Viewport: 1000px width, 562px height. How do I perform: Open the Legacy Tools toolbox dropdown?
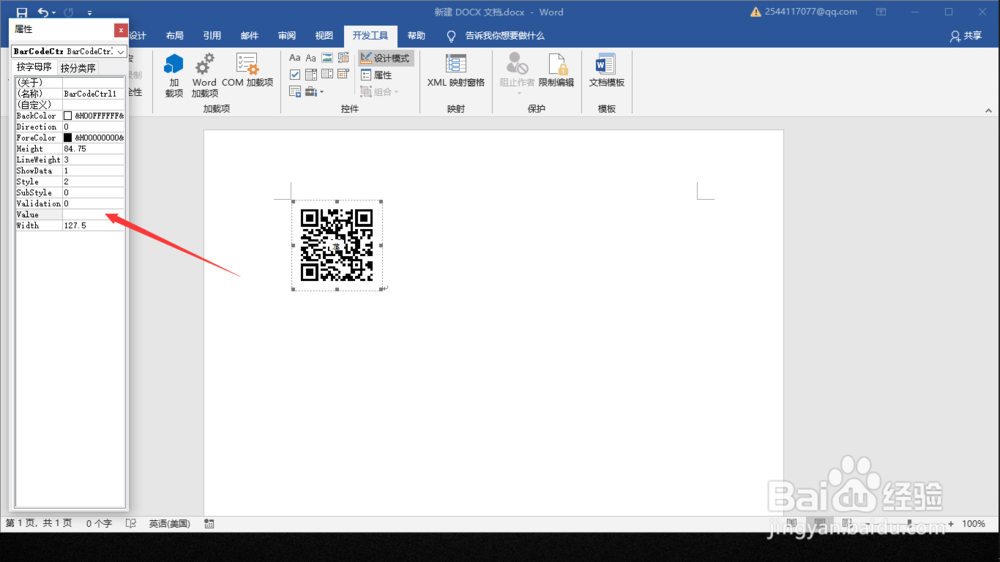pyautogui.click(x=314, y=92)
